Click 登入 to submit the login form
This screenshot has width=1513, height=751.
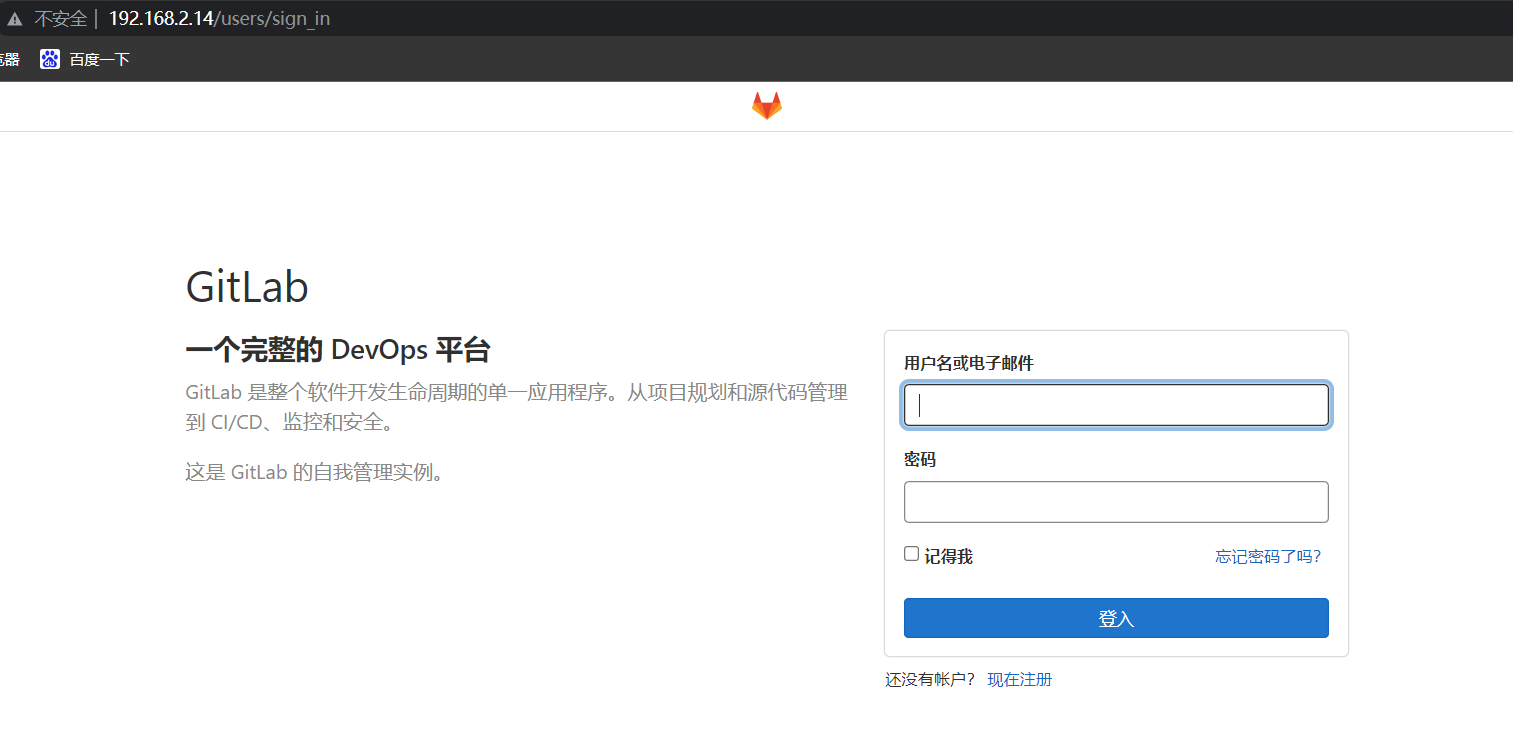(1116, 618)
